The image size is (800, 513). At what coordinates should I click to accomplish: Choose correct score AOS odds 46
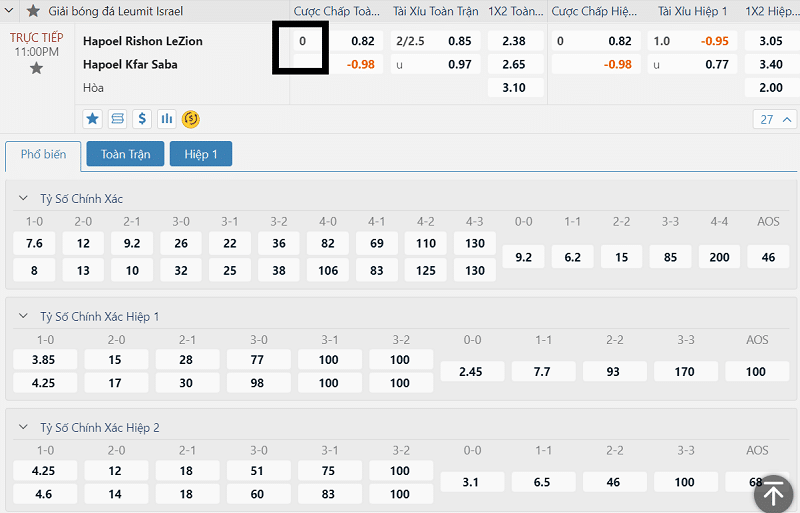768,257
